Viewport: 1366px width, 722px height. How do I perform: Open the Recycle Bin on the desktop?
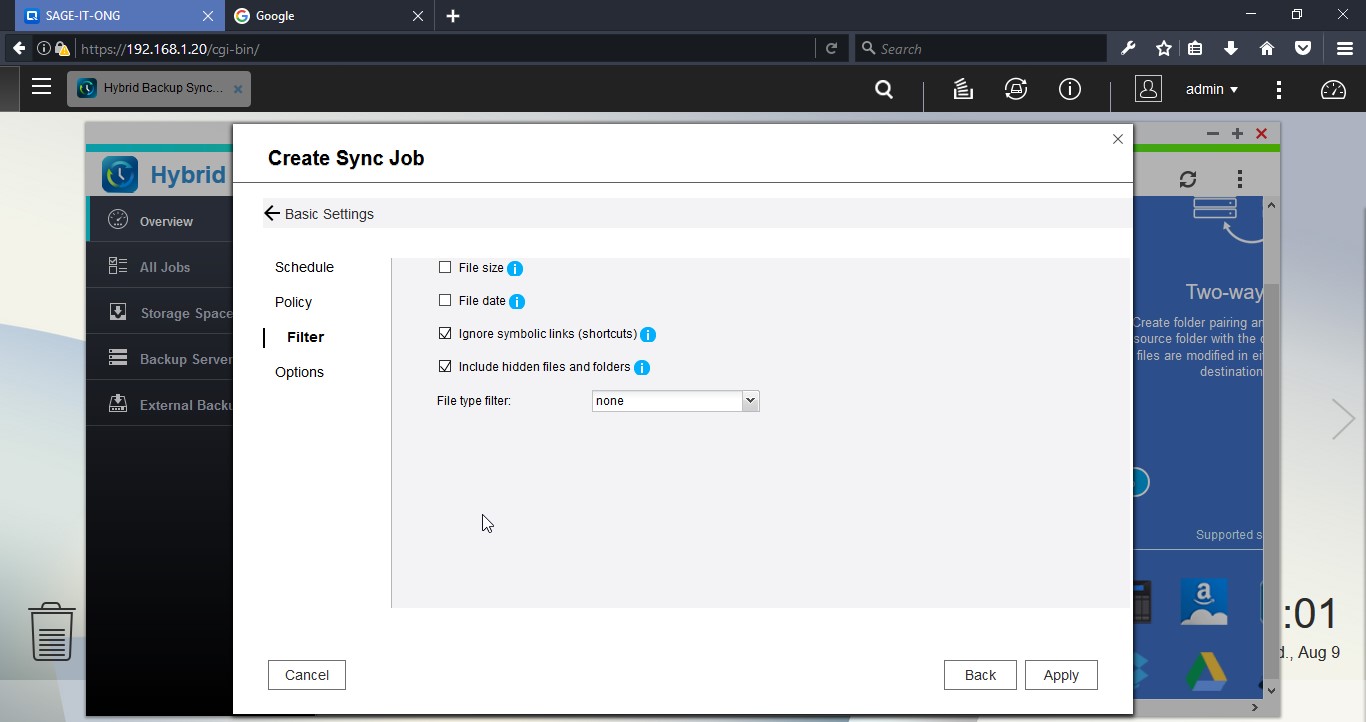click(51, 631)
